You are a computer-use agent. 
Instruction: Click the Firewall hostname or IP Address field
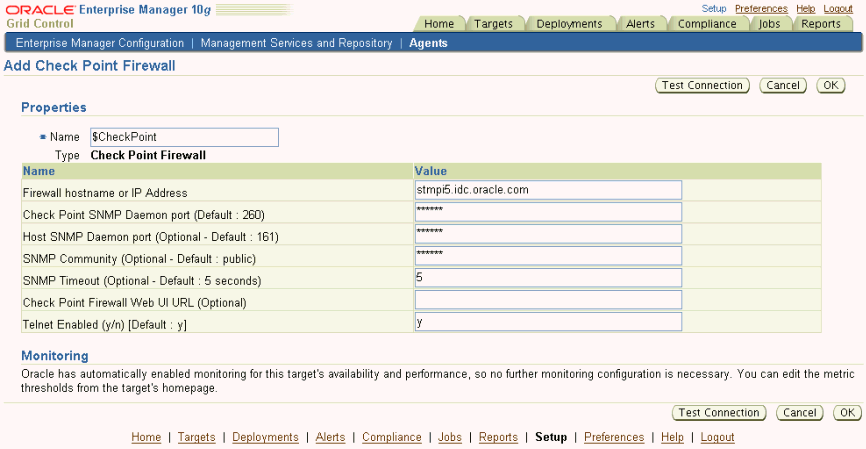pyautogui.click(x=548, y=190)
